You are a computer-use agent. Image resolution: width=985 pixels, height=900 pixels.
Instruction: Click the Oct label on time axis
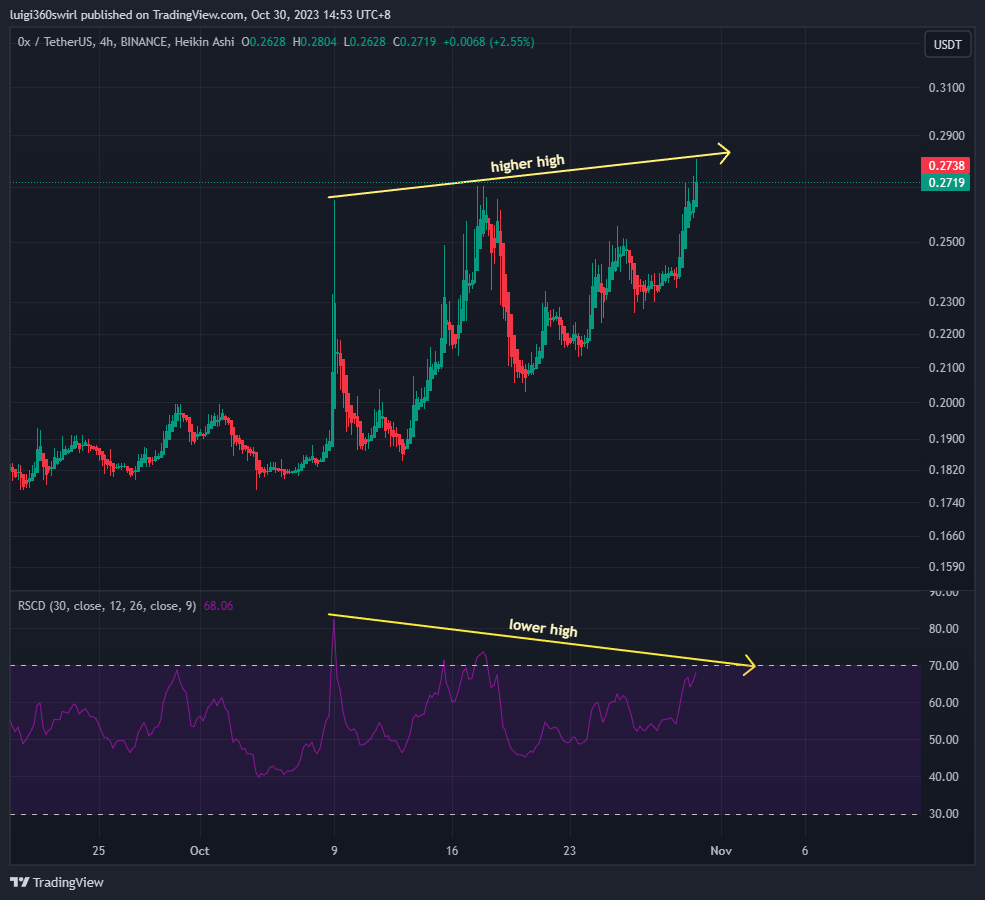(x=200, y=851)
